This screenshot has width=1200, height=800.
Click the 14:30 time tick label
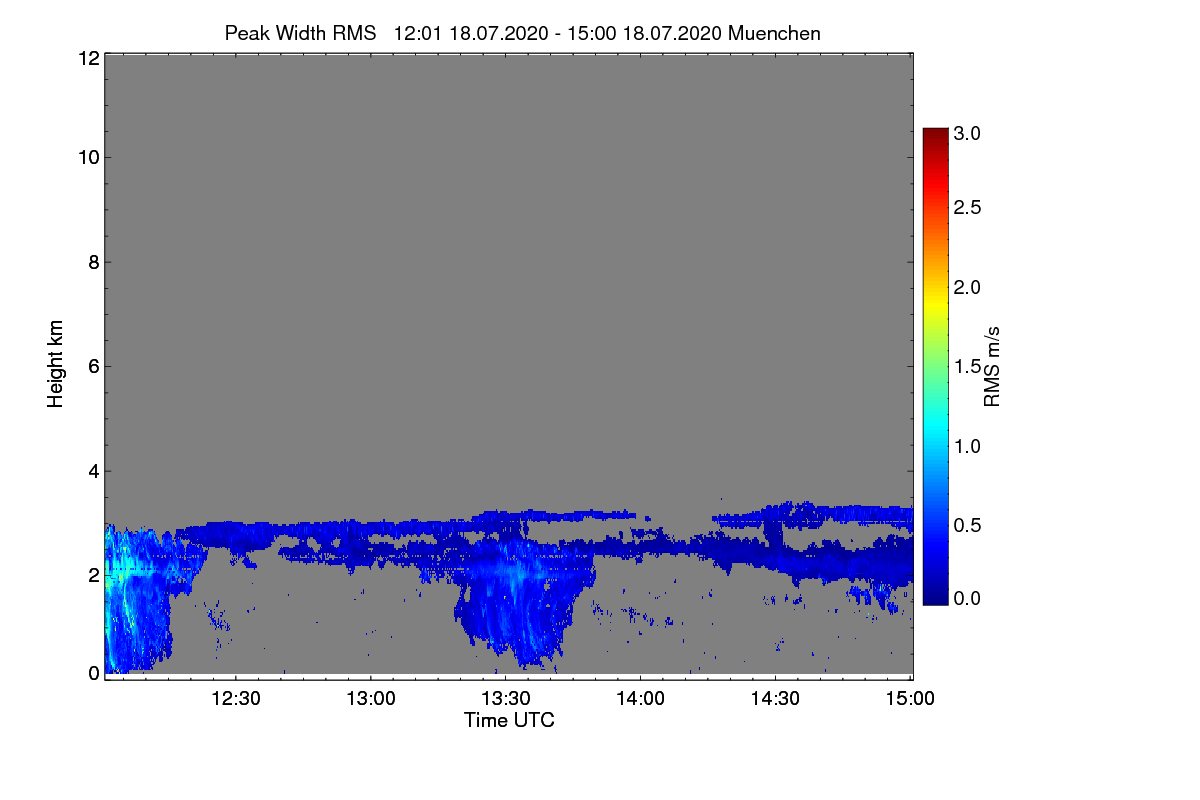pyautogui.click(x=776, y=699)
